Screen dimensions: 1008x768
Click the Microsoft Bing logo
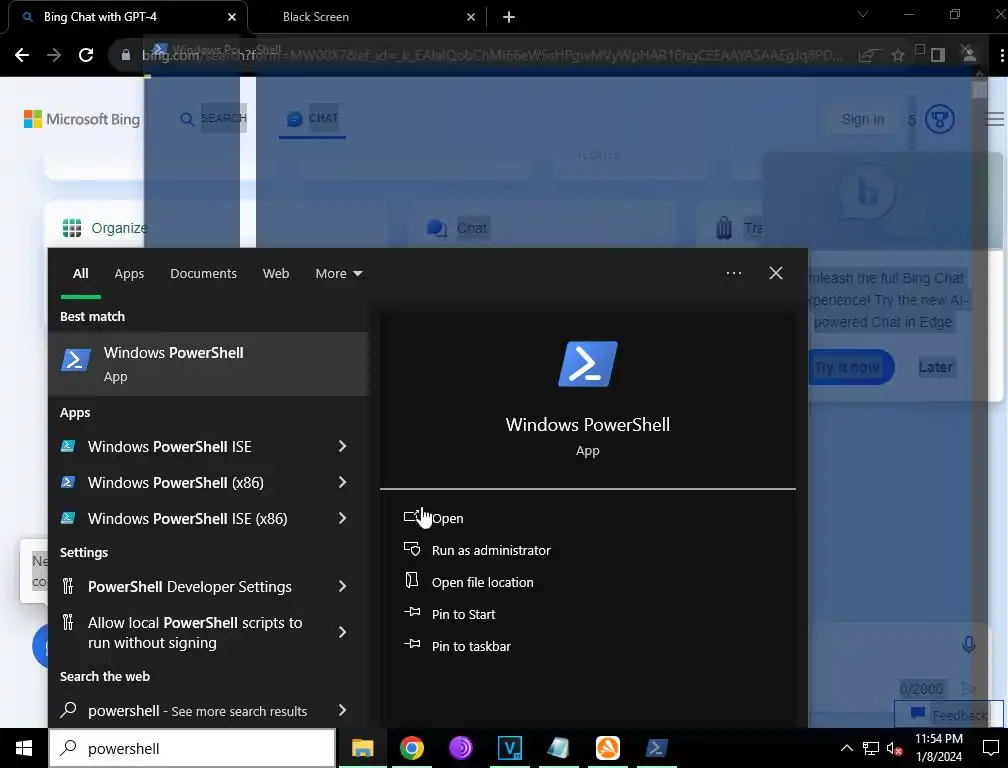coord(82,119)
